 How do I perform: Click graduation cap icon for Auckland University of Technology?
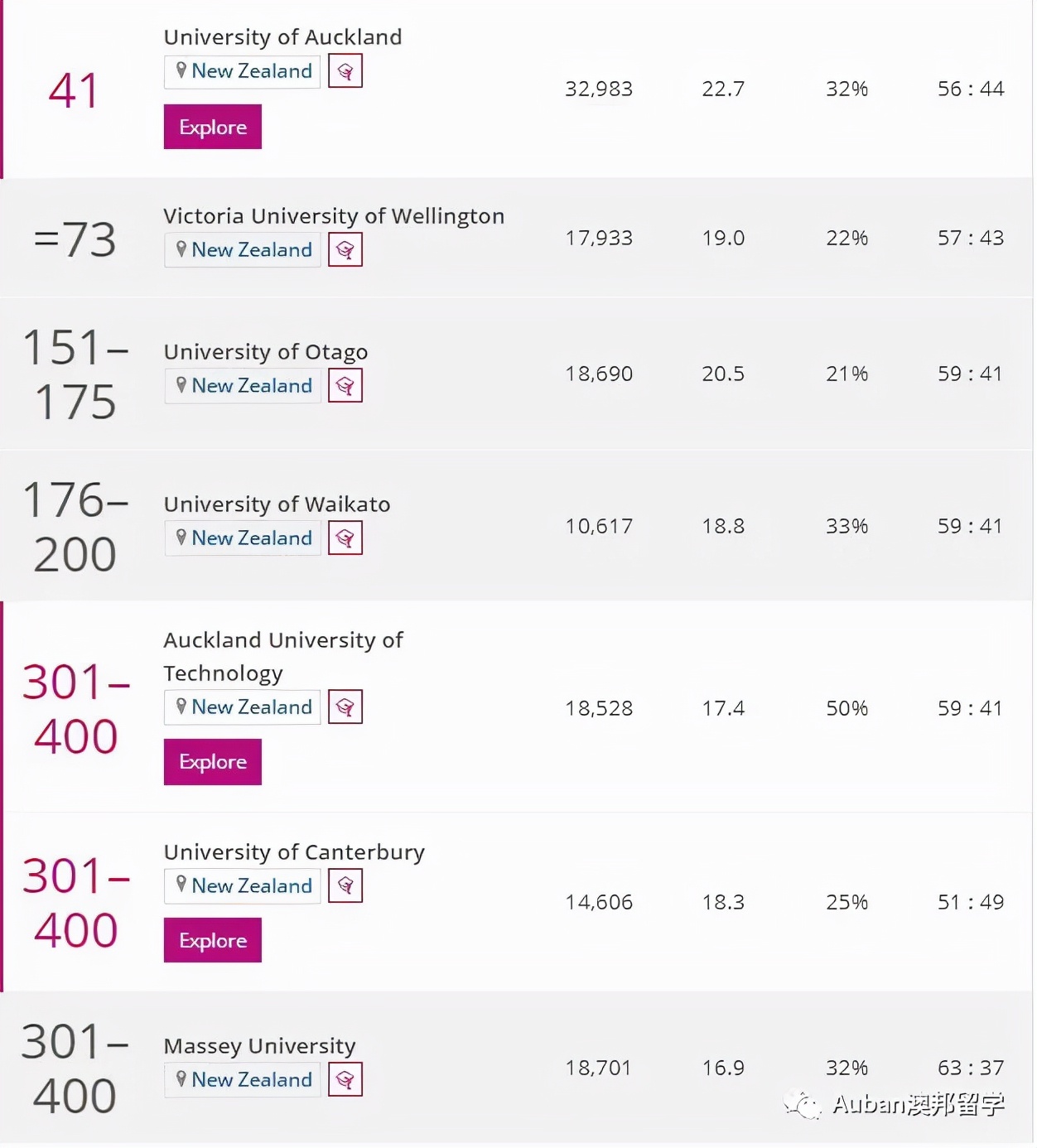pyautogui.click(x=345, y=707)
